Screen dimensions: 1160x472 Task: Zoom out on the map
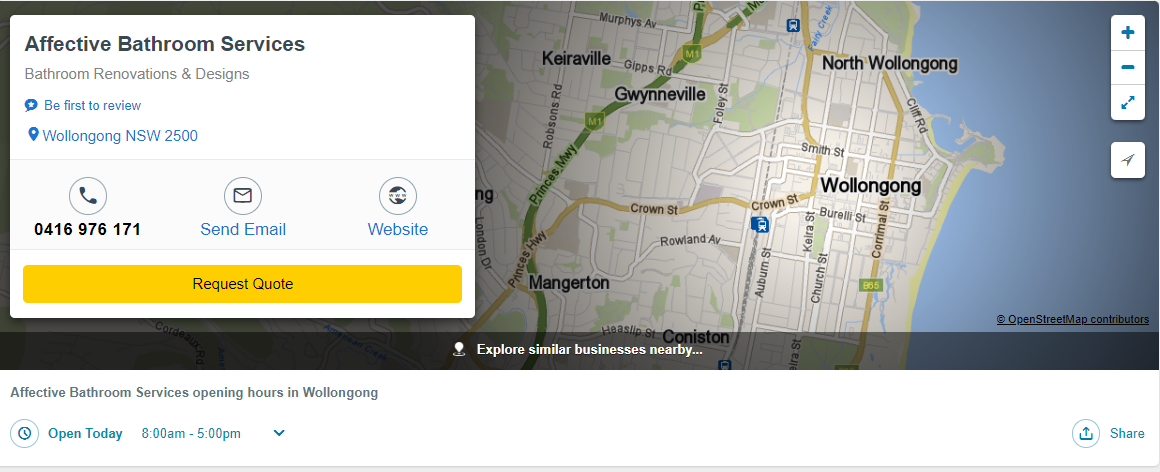click(x=1127, y=67)
